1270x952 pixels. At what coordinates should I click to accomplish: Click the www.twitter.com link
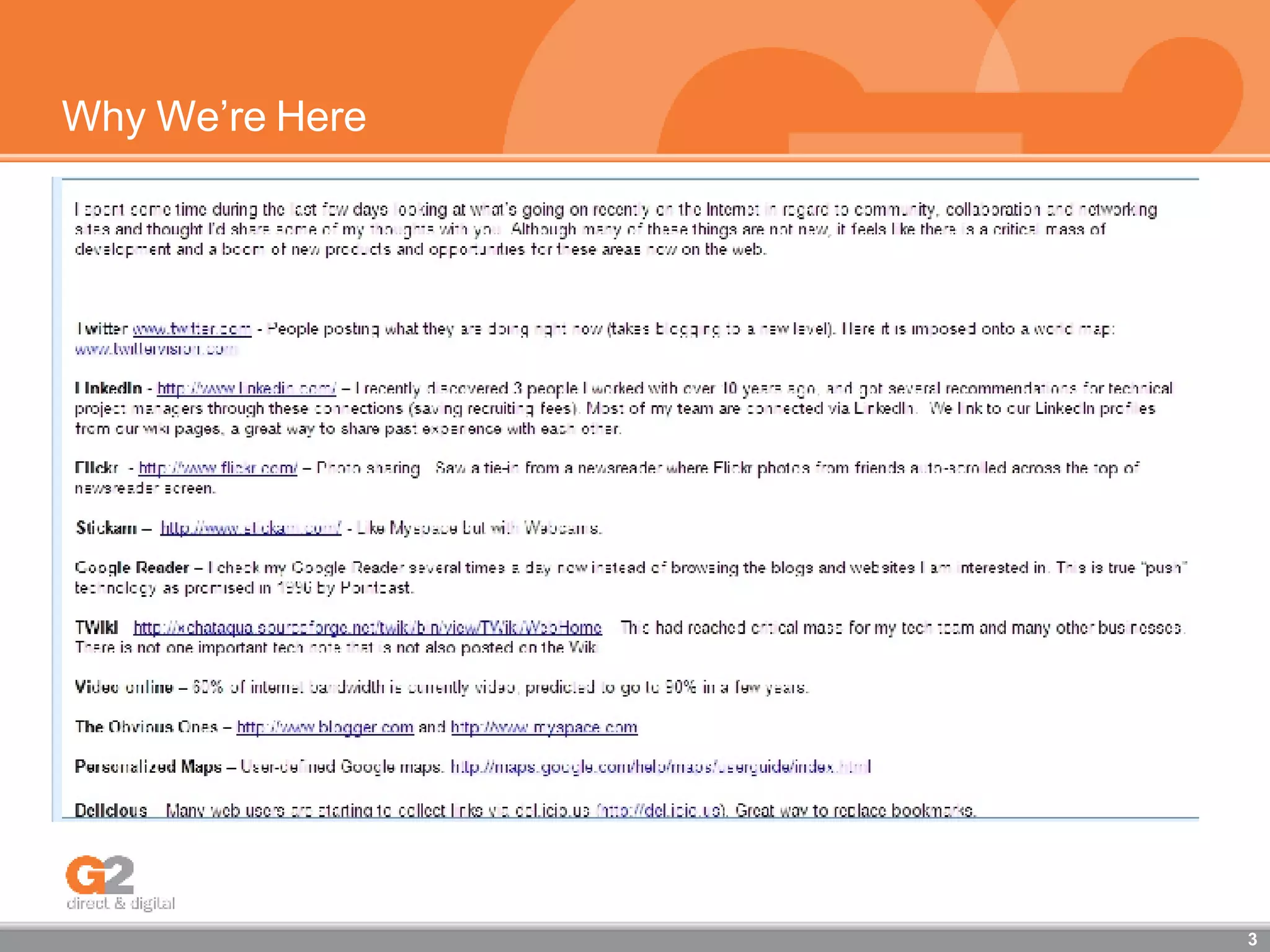pyautogui.click(x=192, y=329)
